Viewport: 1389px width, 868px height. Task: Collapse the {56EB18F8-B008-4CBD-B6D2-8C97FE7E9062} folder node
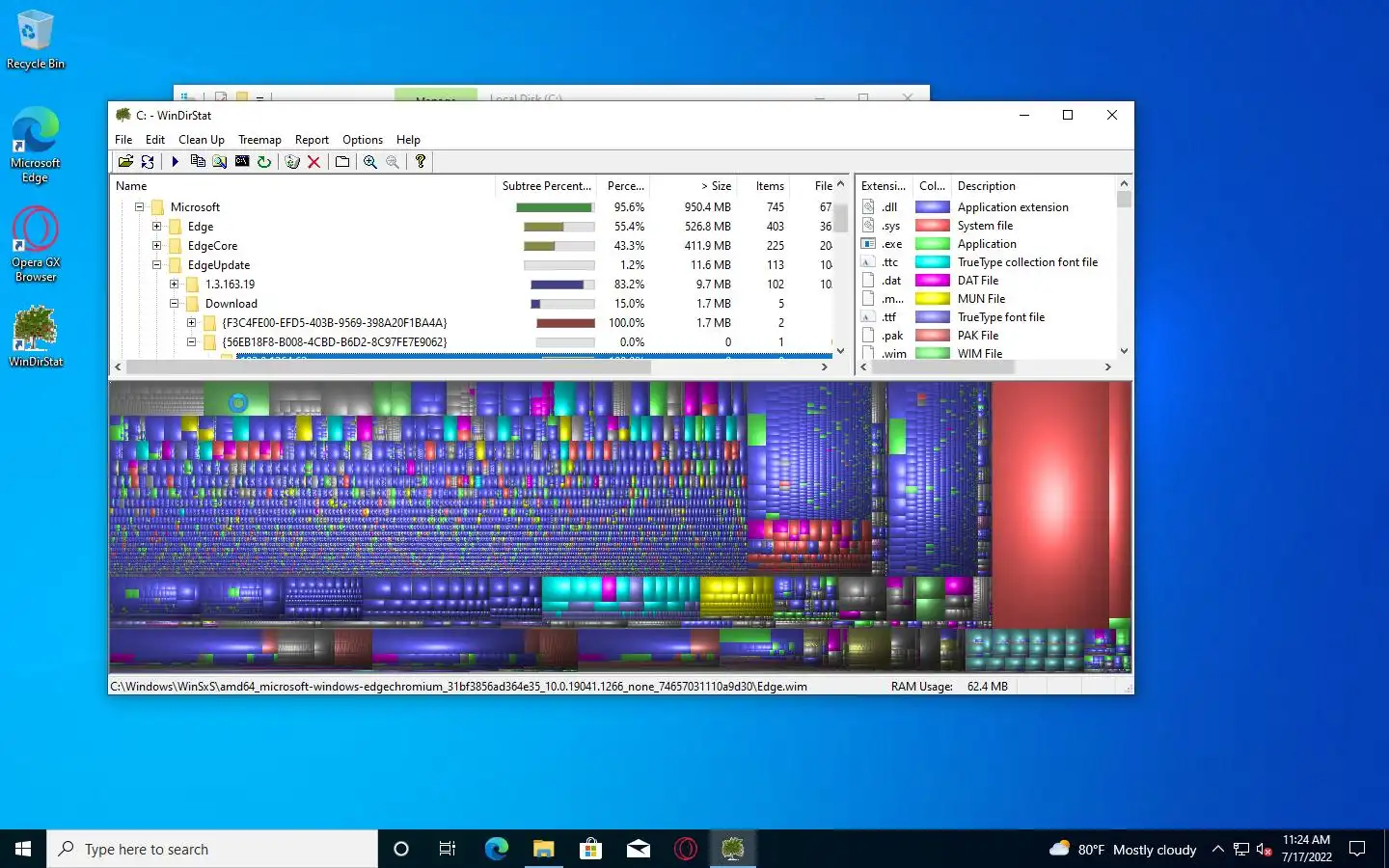point(191,342)
